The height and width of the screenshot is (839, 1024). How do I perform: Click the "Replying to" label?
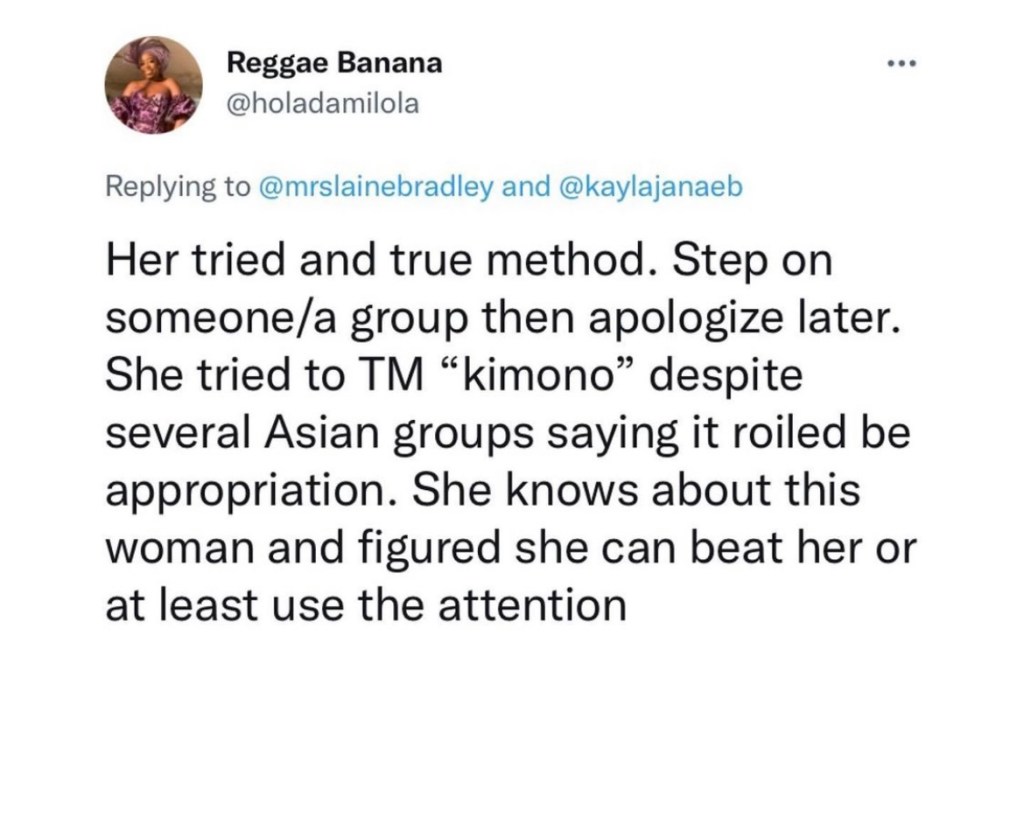click(178, 189)
